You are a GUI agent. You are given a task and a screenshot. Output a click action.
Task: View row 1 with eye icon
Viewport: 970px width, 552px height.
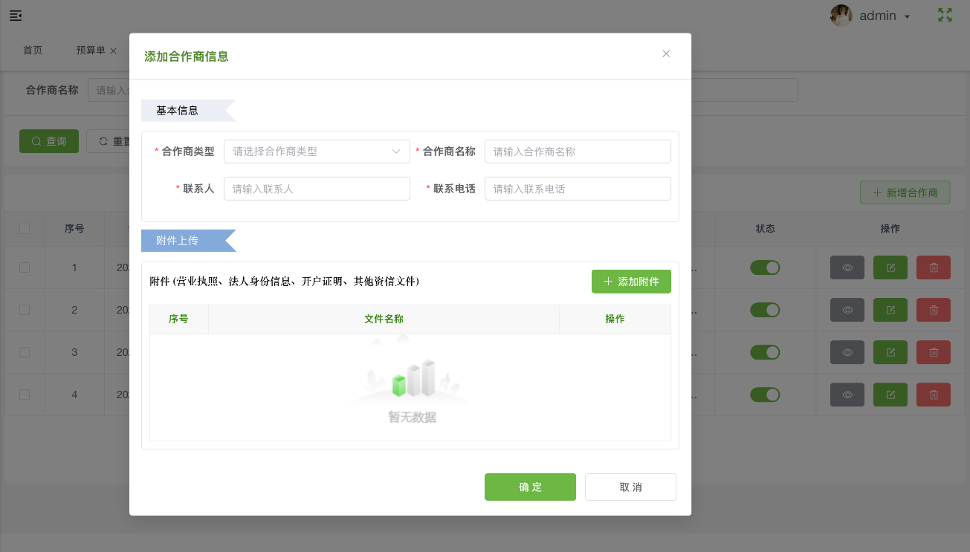tap(847, 267)
